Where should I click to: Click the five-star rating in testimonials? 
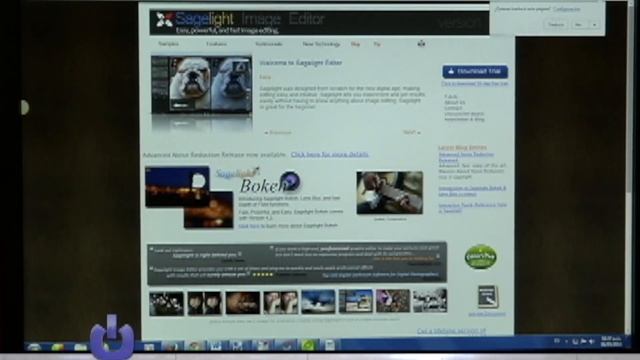(262, 275)
